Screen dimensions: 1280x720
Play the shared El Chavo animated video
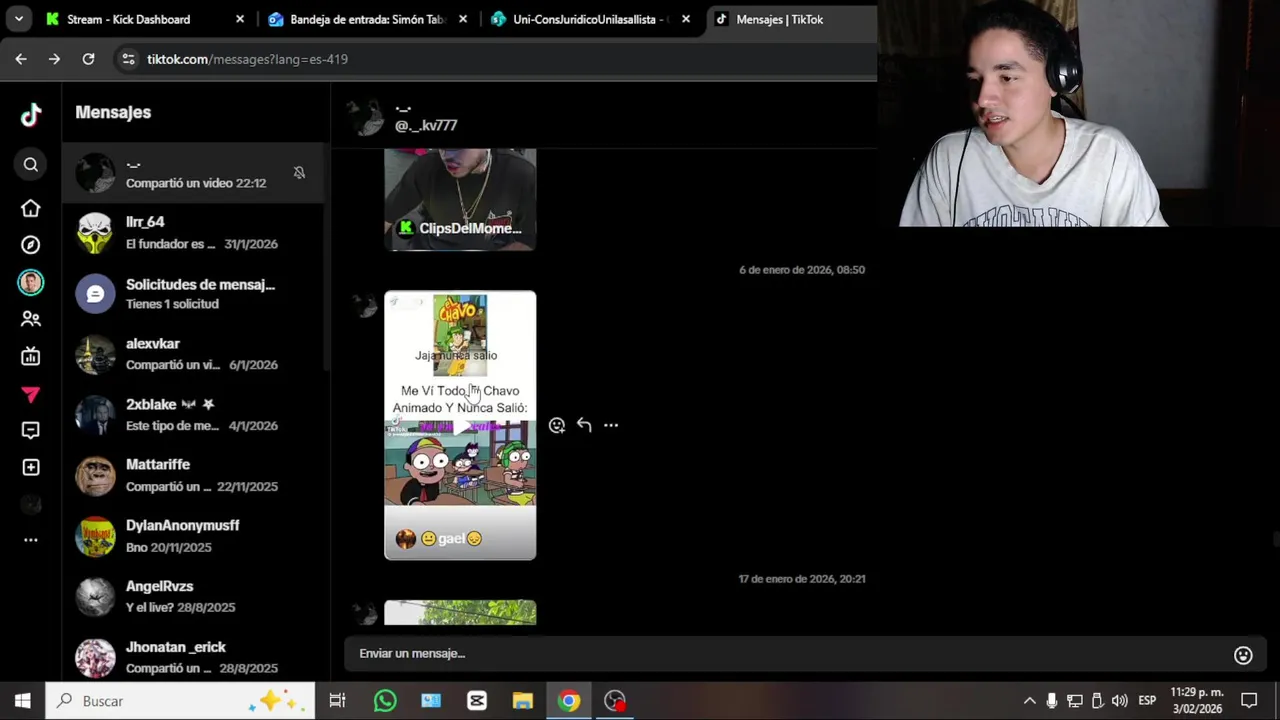click(x=460, y=425)
